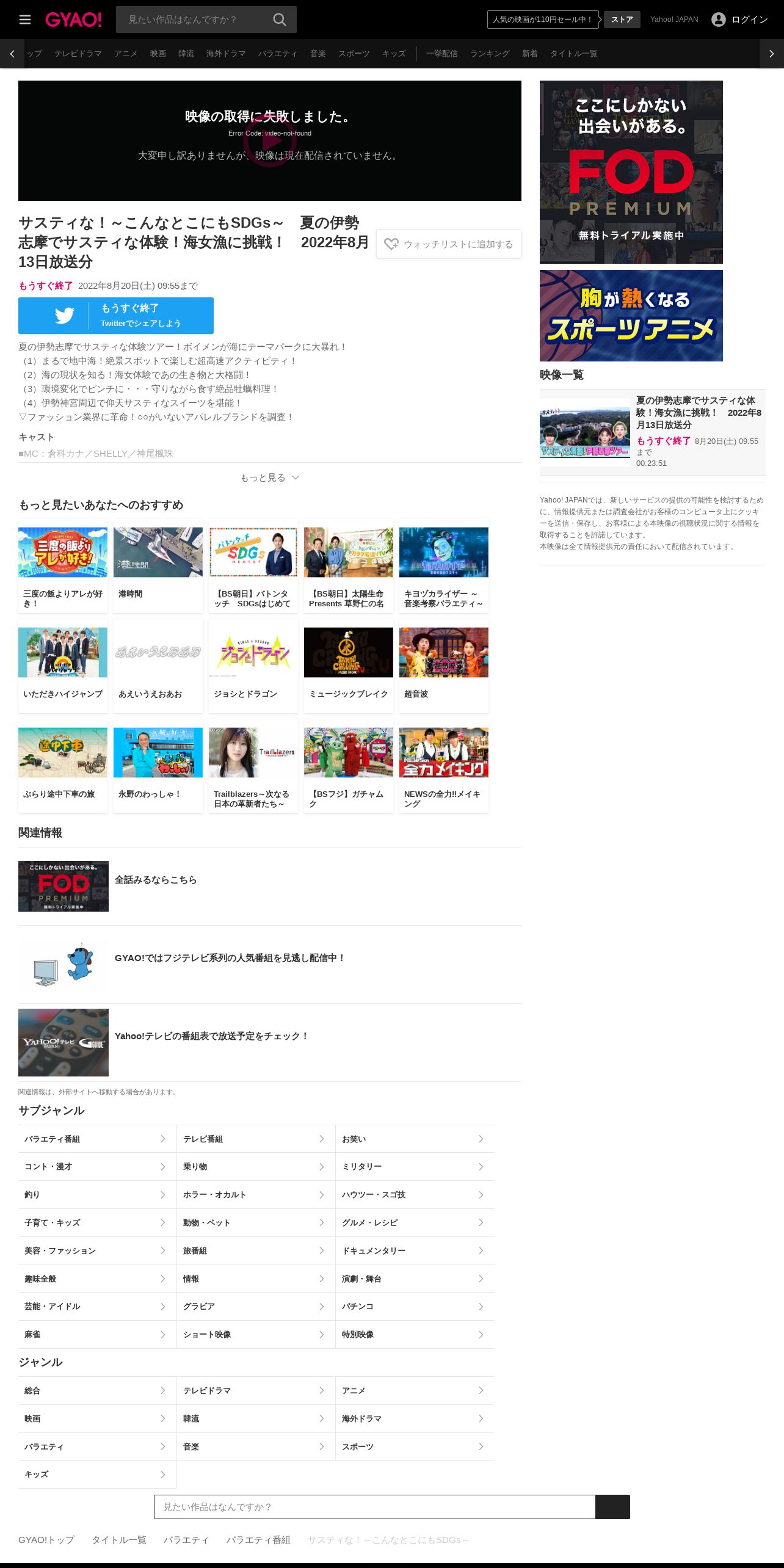
Task: Click タイトル一覧 breadcrumb at bottom
Action: (x=119, y=1540)
